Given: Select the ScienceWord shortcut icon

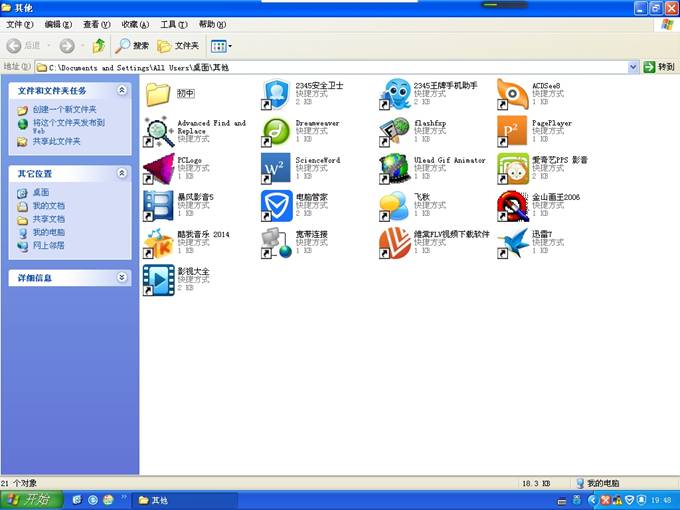Looking at the screenshot, I should click(x=276, y=168).
